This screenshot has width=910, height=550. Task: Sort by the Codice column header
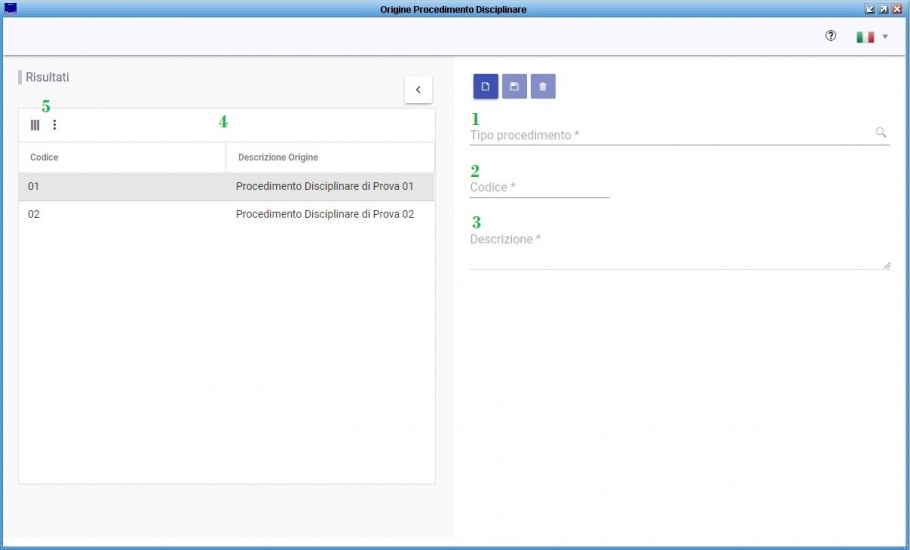click(44, 157)
